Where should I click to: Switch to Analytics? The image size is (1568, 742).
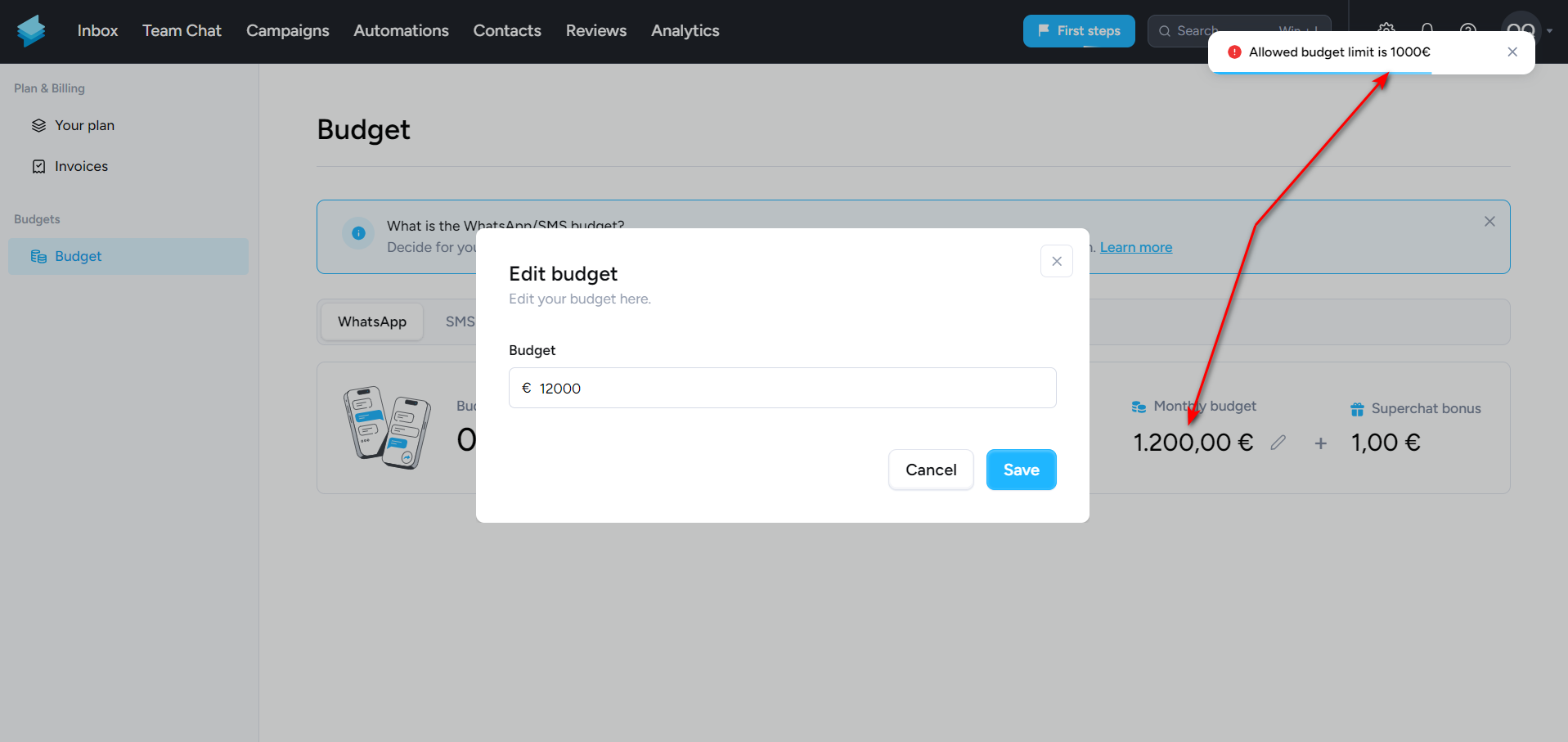(x=685, y=31)
